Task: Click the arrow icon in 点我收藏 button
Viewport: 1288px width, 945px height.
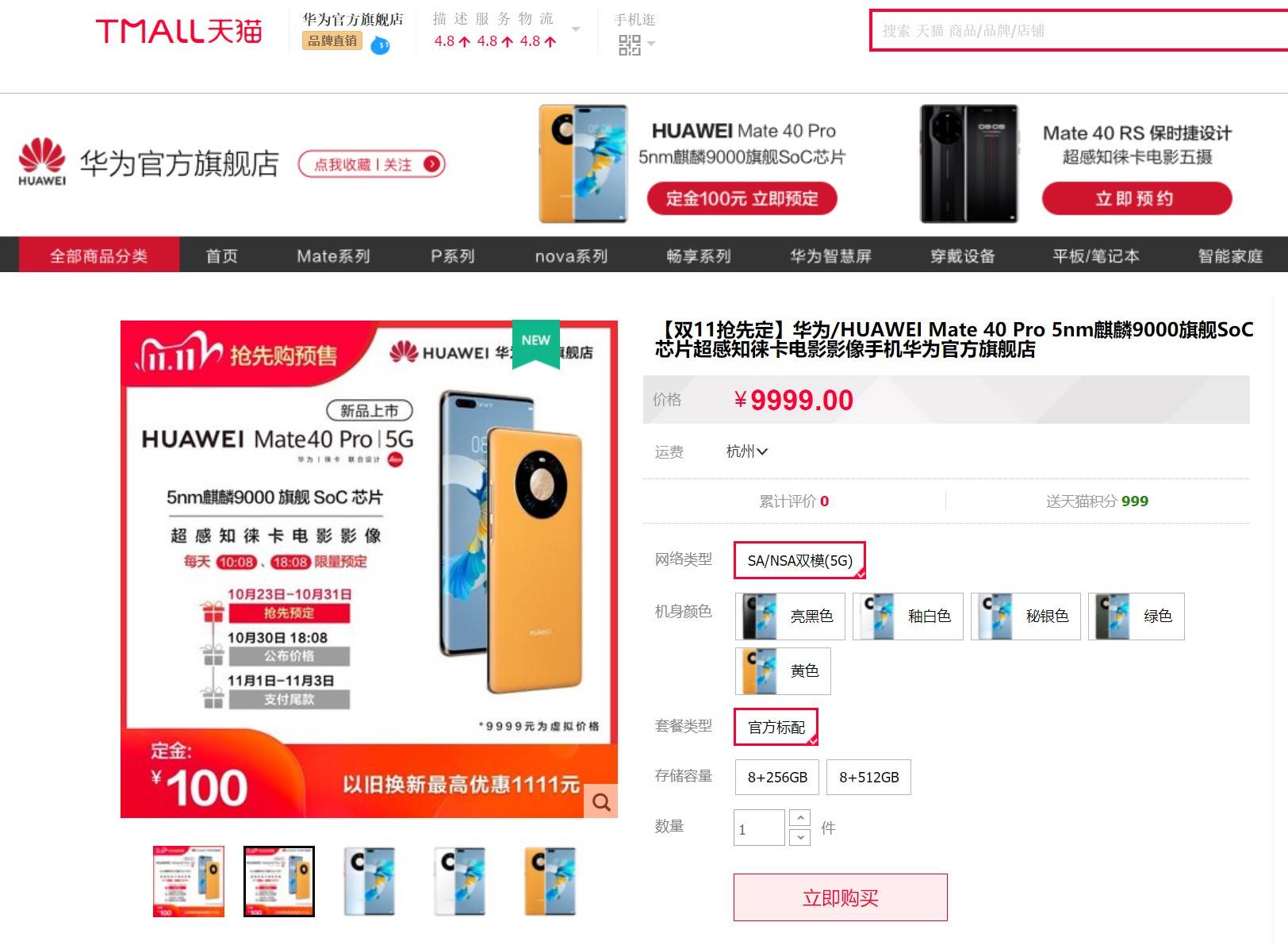Action: point(431,164)
